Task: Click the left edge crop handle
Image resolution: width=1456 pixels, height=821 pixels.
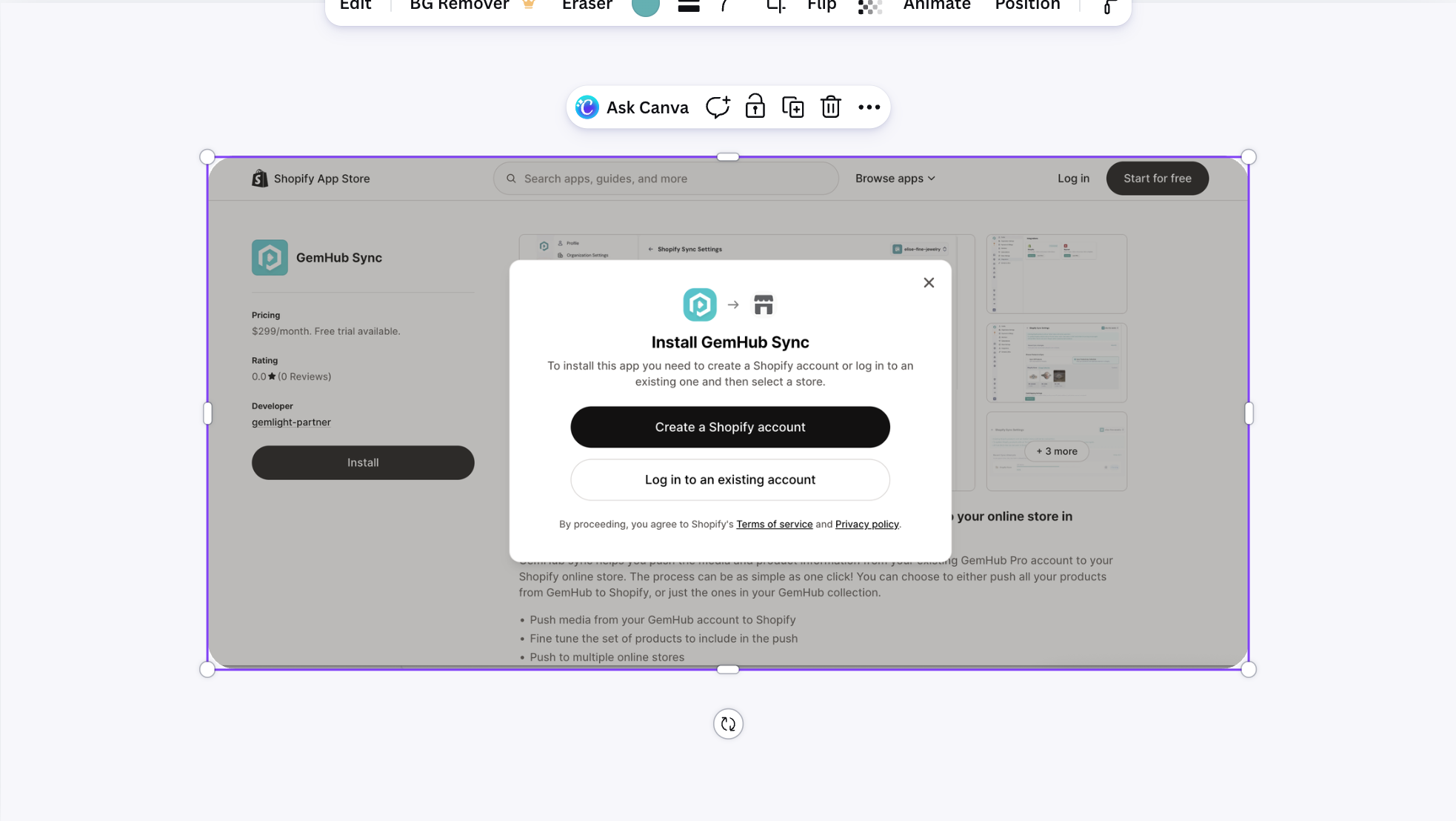Action: coord(207,413)
